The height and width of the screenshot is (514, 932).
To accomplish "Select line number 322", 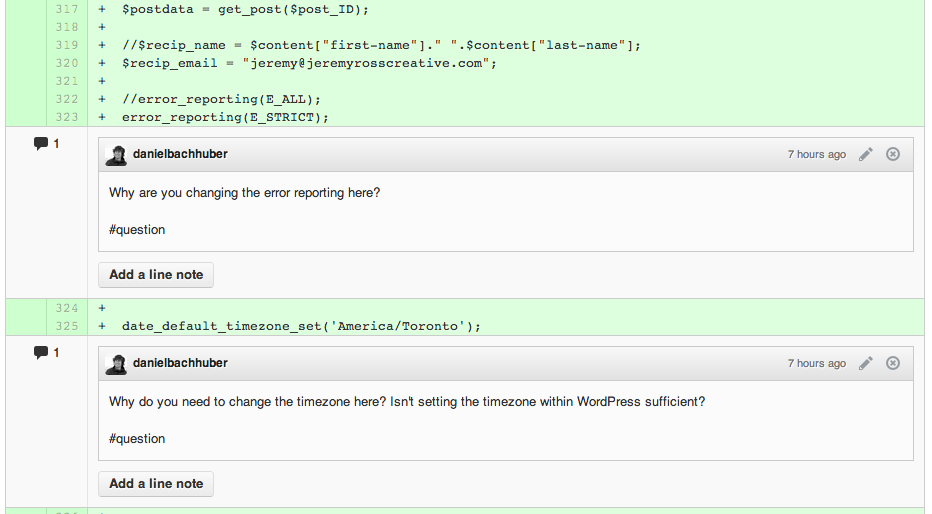I will [x=67, y=99].
